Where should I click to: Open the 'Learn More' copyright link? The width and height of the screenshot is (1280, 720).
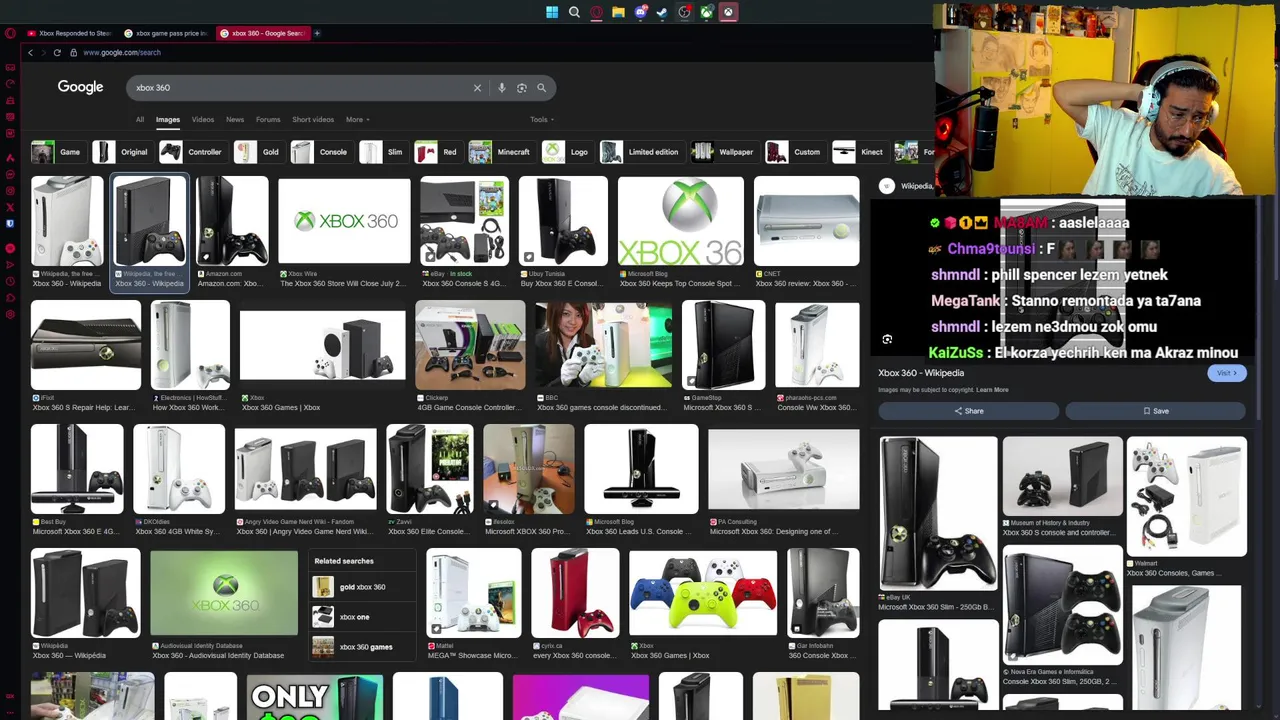coord(992,390)
